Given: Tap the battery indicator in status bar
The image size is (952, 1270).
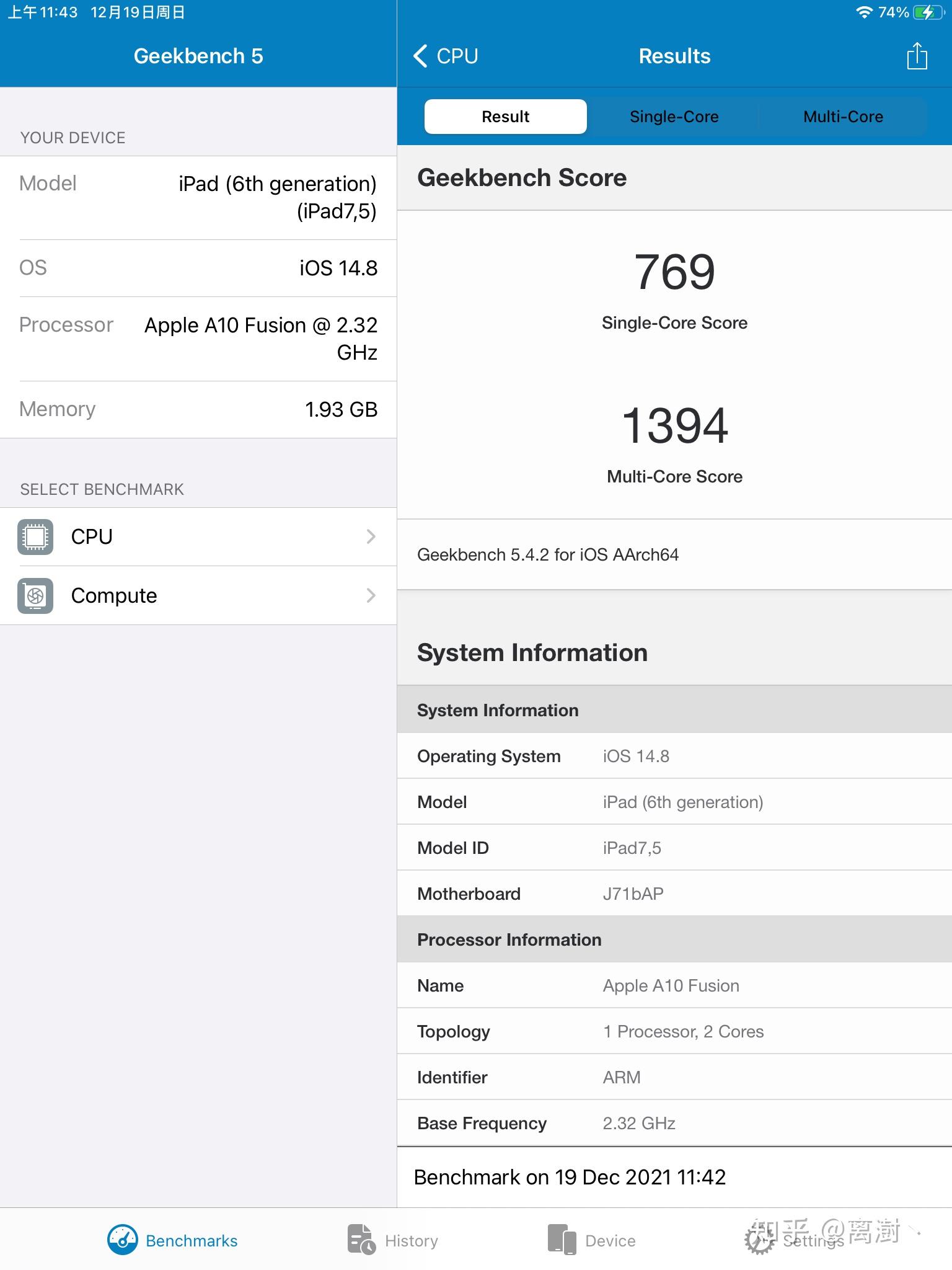Looking at the screenshot, I should click(928, 12).
